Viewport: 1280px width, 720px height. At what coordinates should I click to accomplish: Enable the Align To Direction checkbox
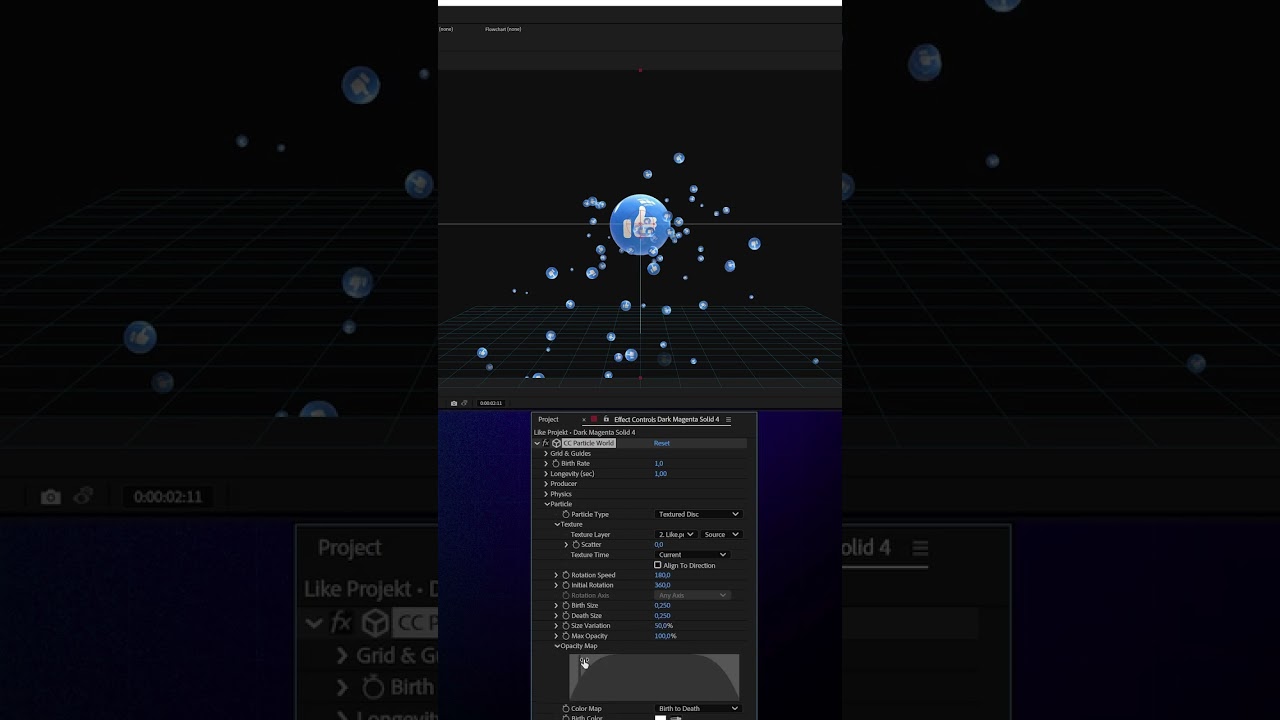[658, 565]
